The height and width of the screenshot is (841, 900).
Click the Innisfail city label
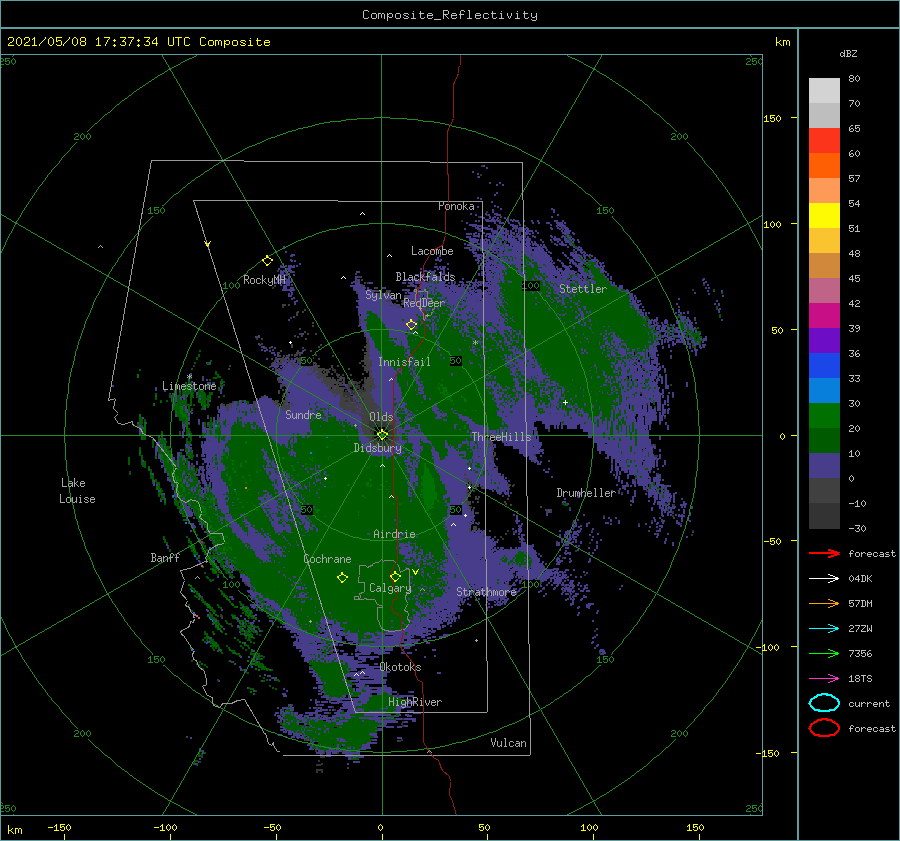(x=404, y=362)
